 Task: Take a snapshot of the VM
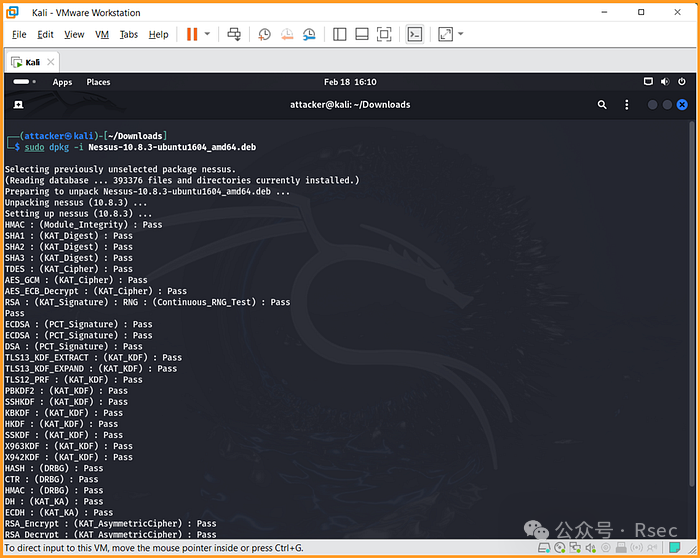(x=264, y=34)
